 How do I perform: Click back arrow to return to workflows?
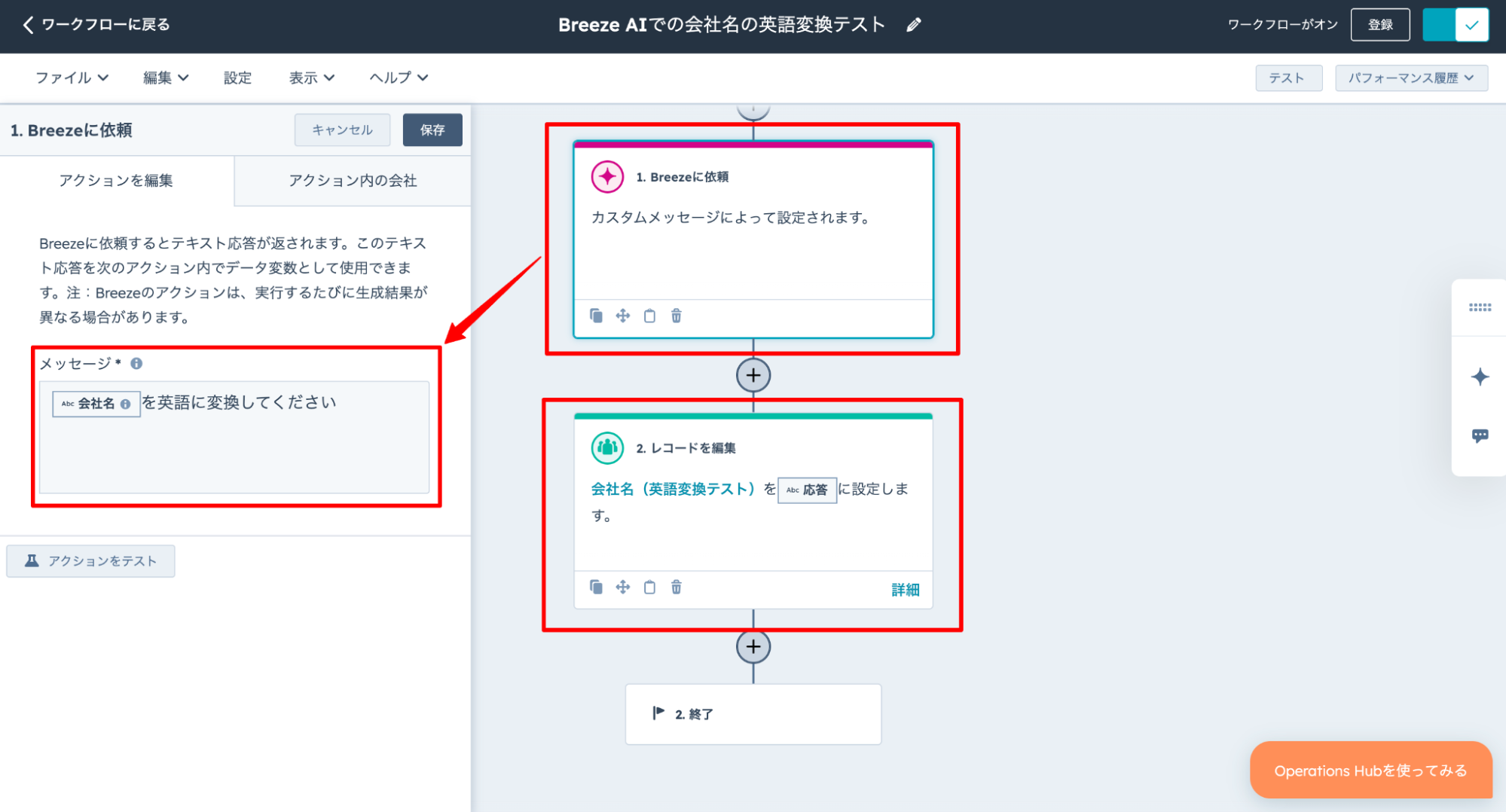[28, 25]
